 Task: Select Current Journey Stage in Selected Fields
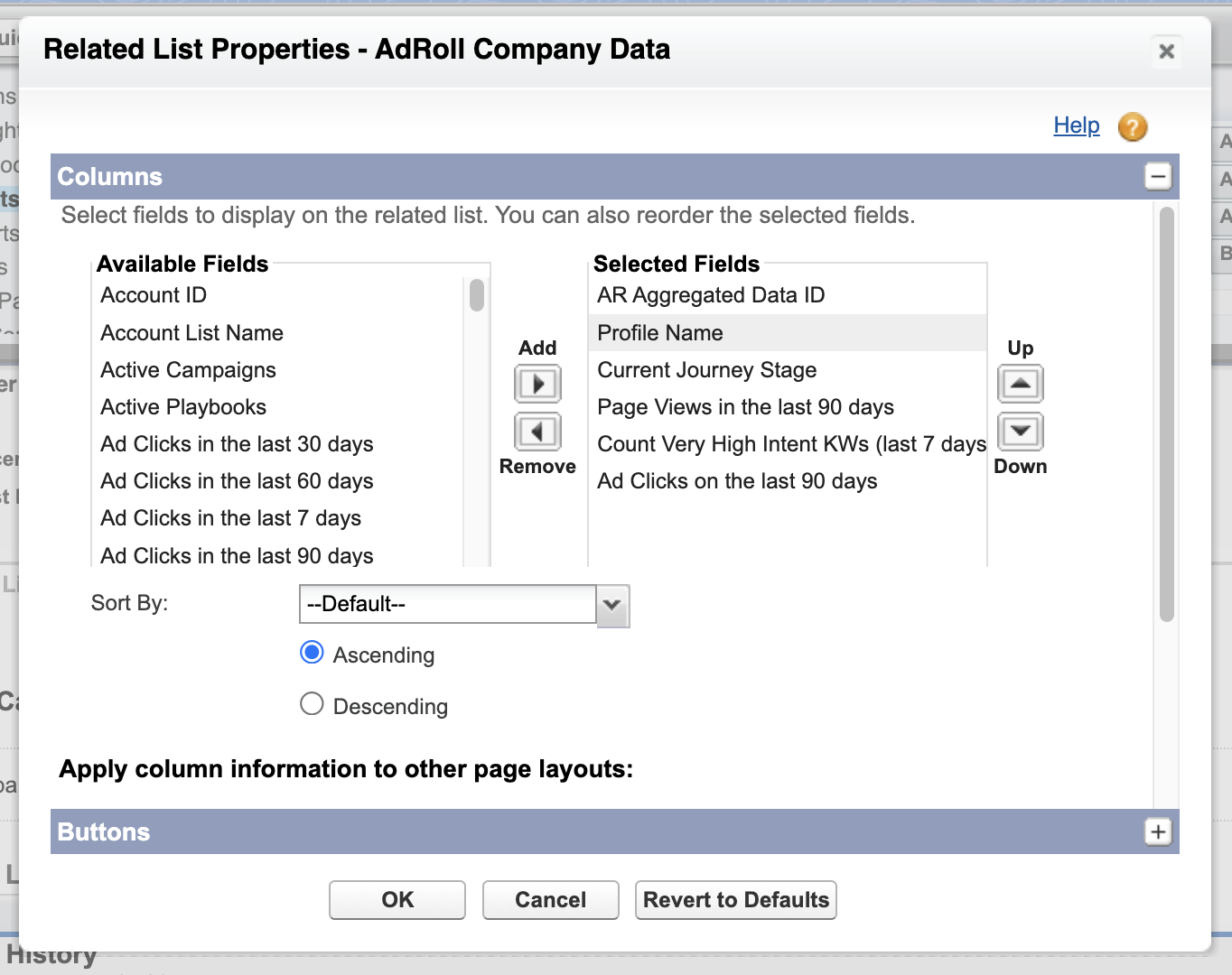pos(706,370)
